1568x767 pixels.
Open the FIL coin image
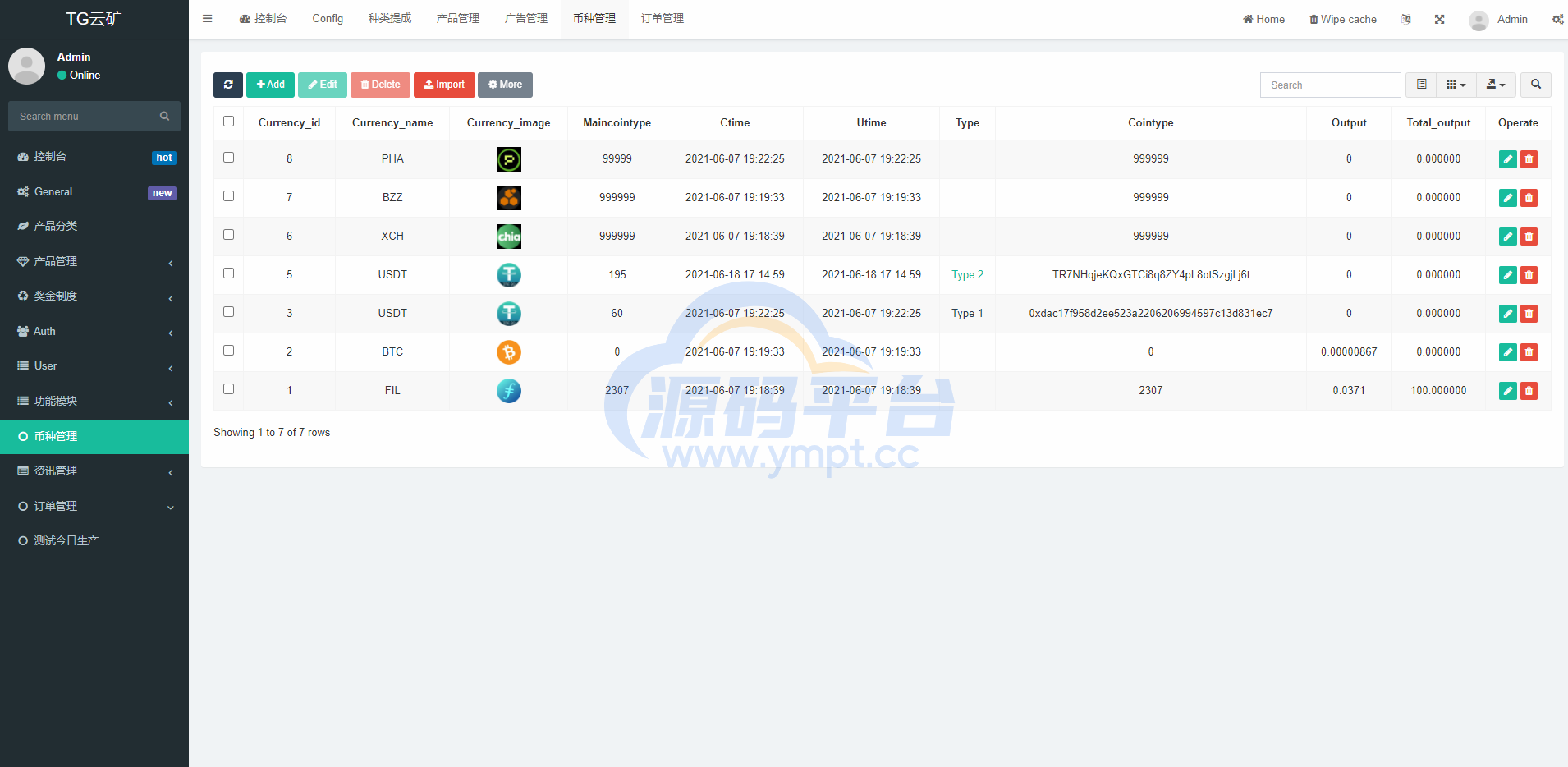coord(509,391)
